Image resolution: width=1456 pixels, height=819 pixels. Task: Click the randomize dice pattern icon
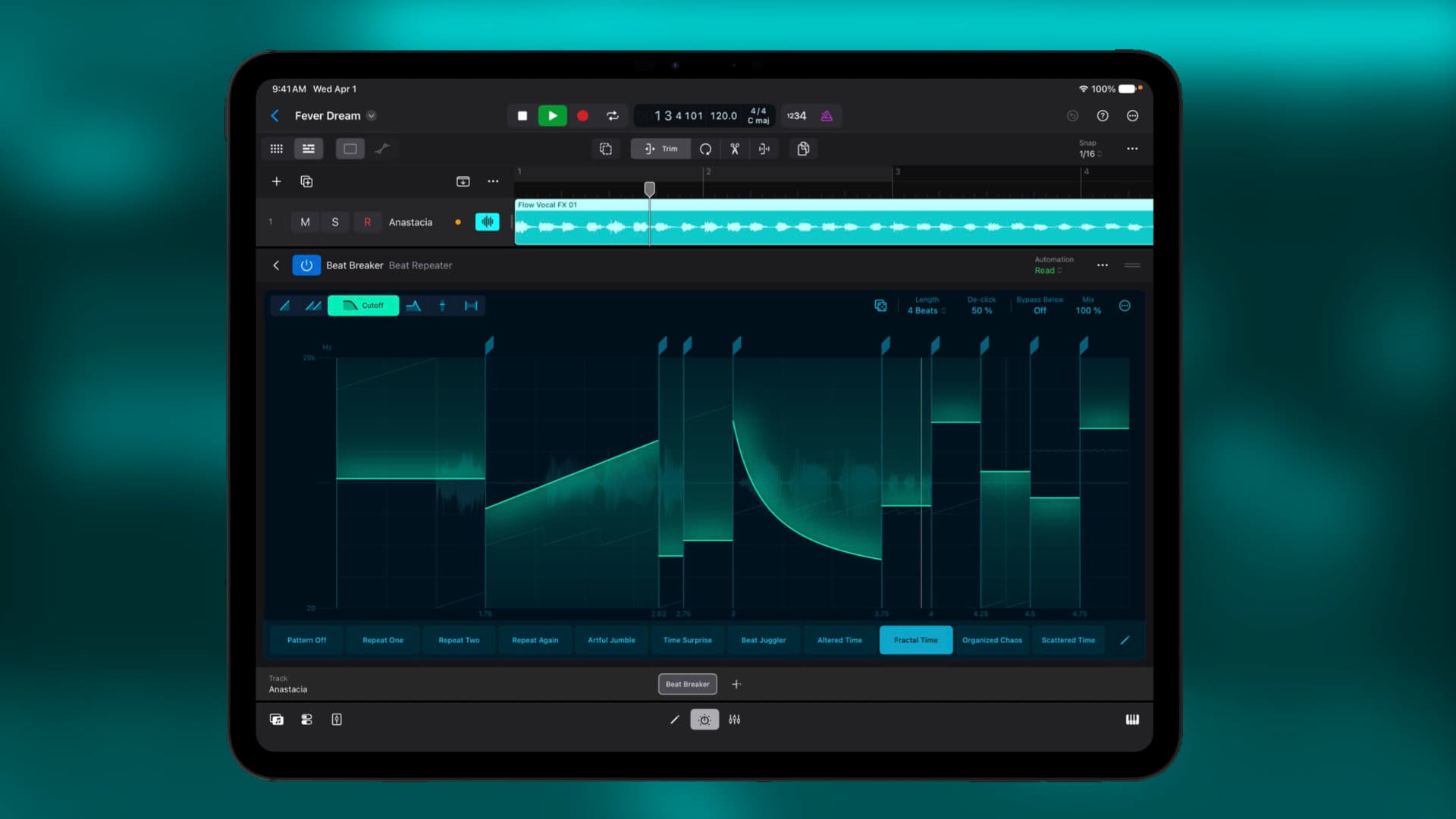pyautogui.click(x=880, y=306)
